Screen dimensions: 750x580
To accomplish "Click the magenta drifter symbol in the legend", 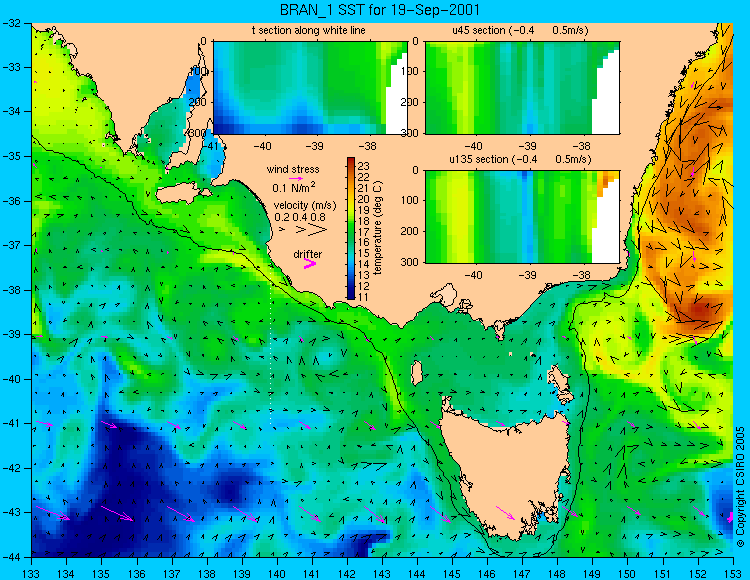I will tap(310, 264).
